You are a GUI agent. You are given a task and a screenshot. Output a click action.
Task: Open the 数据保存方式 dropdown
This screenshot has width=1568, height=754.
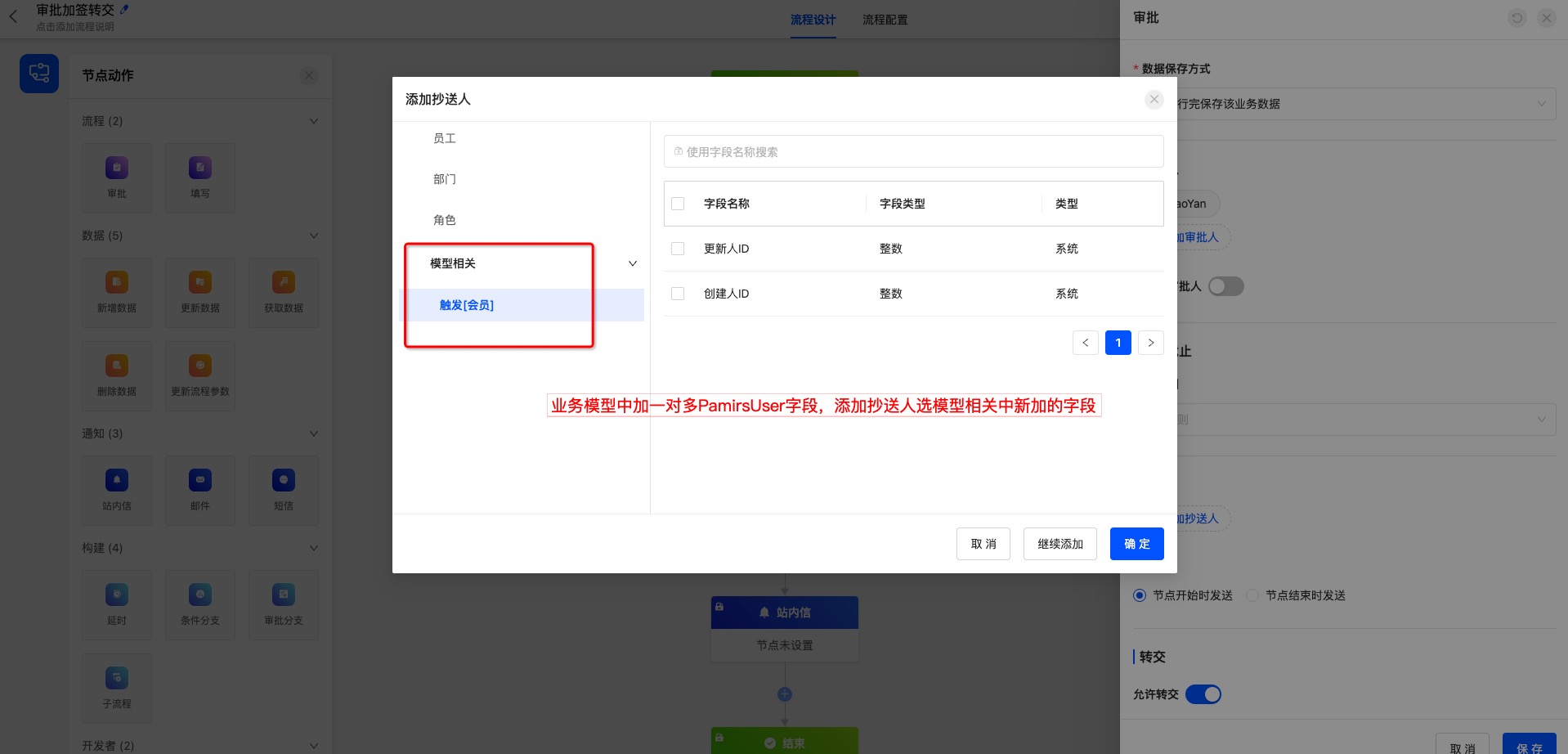tap(1365, 104)
